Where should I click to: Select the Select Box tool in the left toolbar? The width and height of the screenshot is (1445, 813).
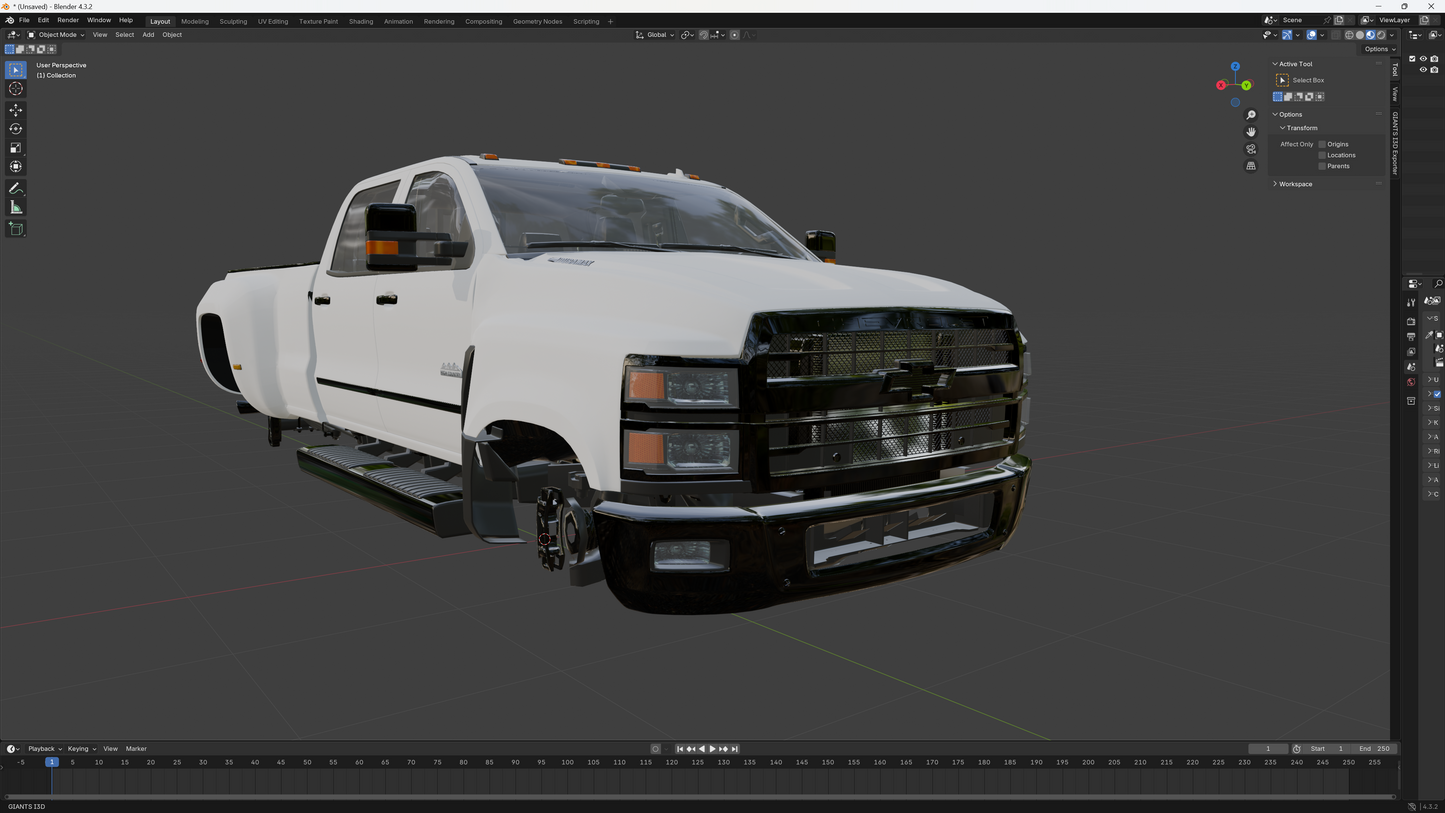[x=16, y=70]
